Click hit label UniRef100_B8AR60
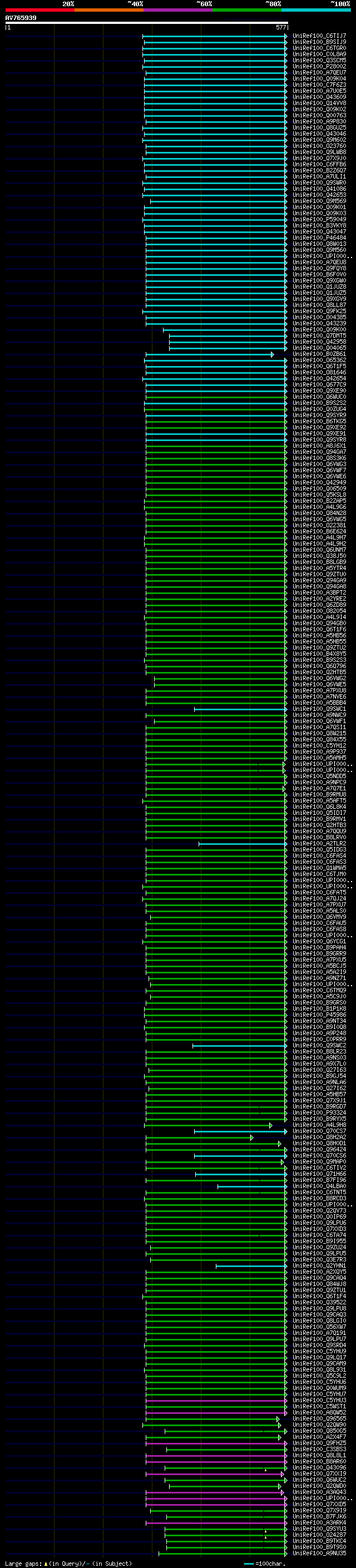Image resolution: width=356 pixels, height=1568 pixels. coord(319,1461)
